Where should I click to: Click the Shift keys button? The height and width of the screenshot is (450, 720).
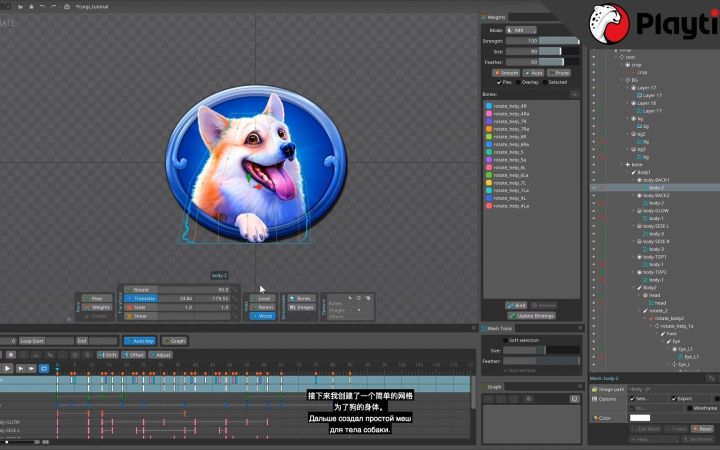107,355
